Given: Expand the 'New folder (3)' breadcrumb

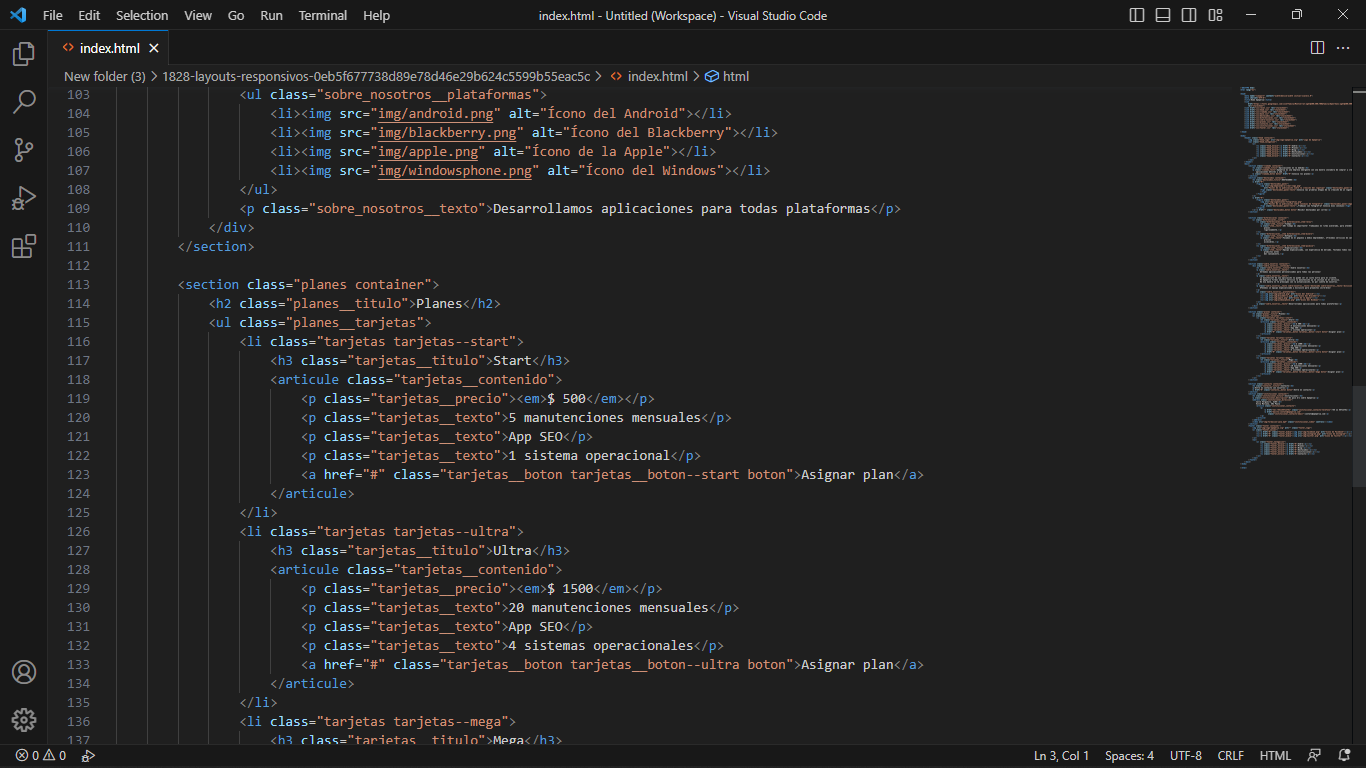Looking at the screenshot, I should pos(104,76).
